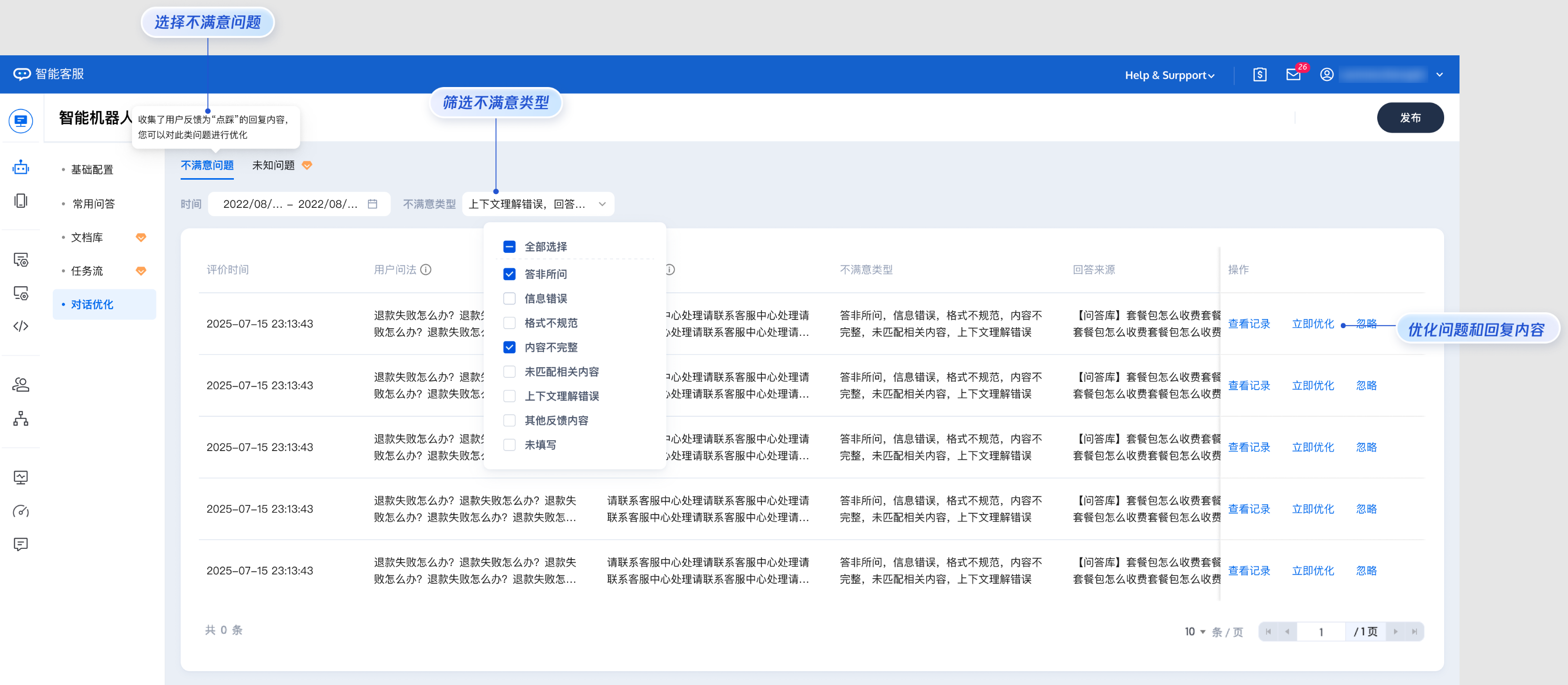Click the dashboard gauge sidebar icon
The height and width of the screenshot is (685, 1568).
coord(20,511)
